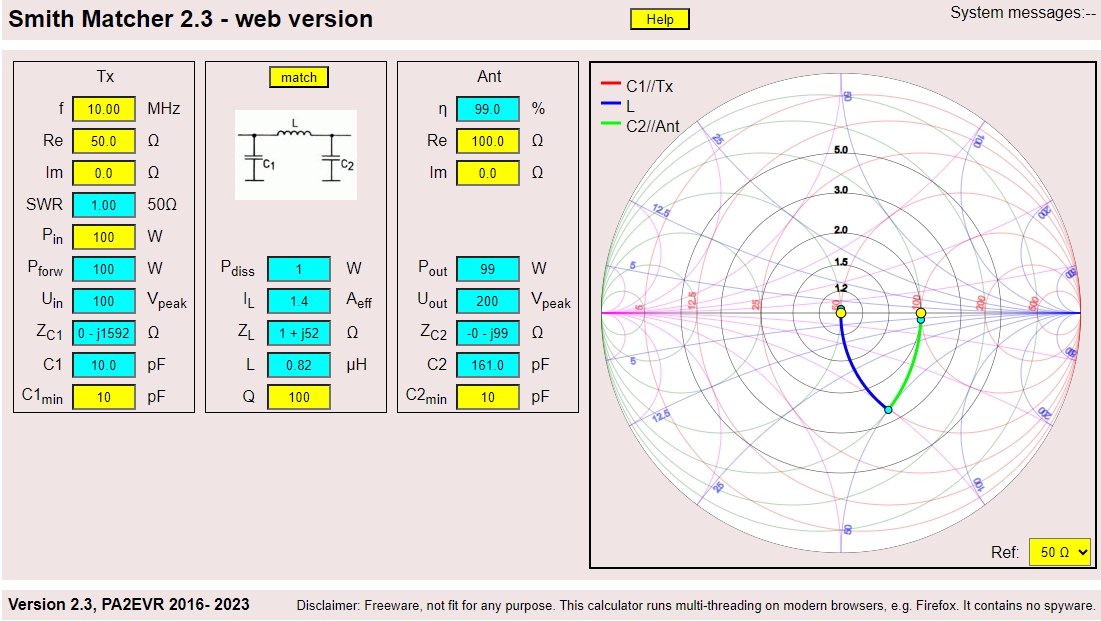Click the Tx Im 0.0 field

[x=104, y=173]
